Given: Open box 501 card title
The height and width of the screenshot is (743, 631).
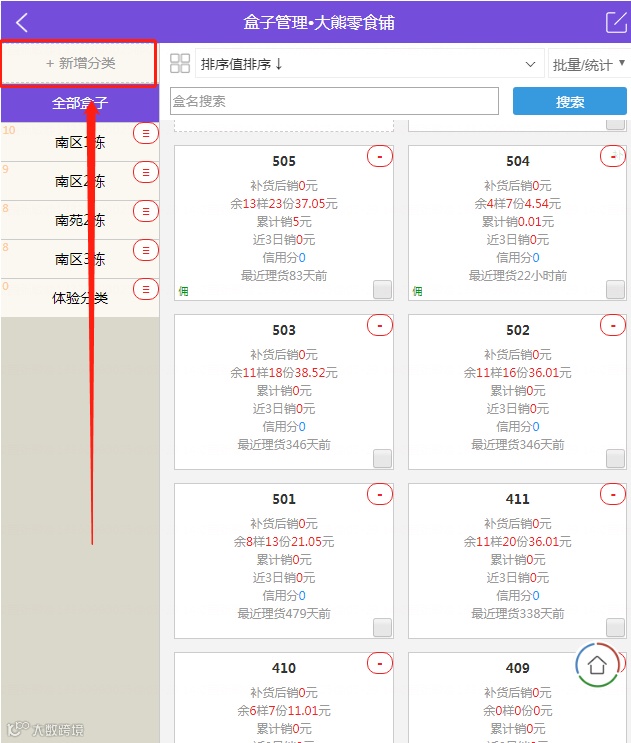Looking at the screenshot, I should [284, 499].
